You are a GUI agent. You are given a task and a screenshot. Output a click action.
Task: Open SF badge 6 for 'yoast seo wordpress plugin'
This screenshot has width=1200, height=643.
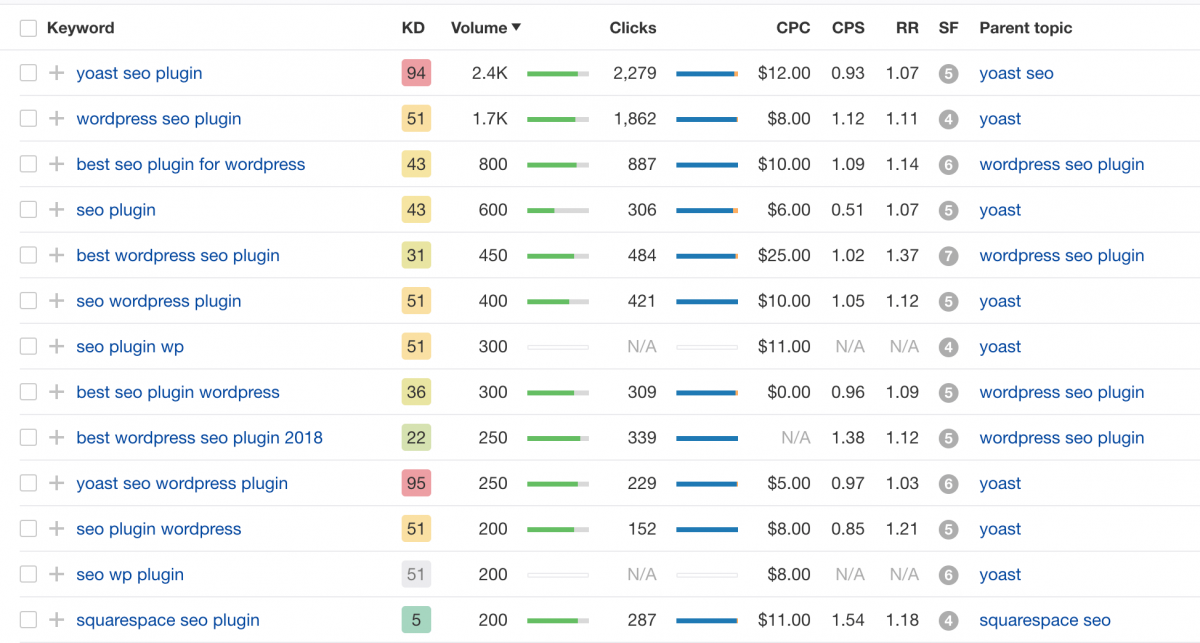pos(948,484)
